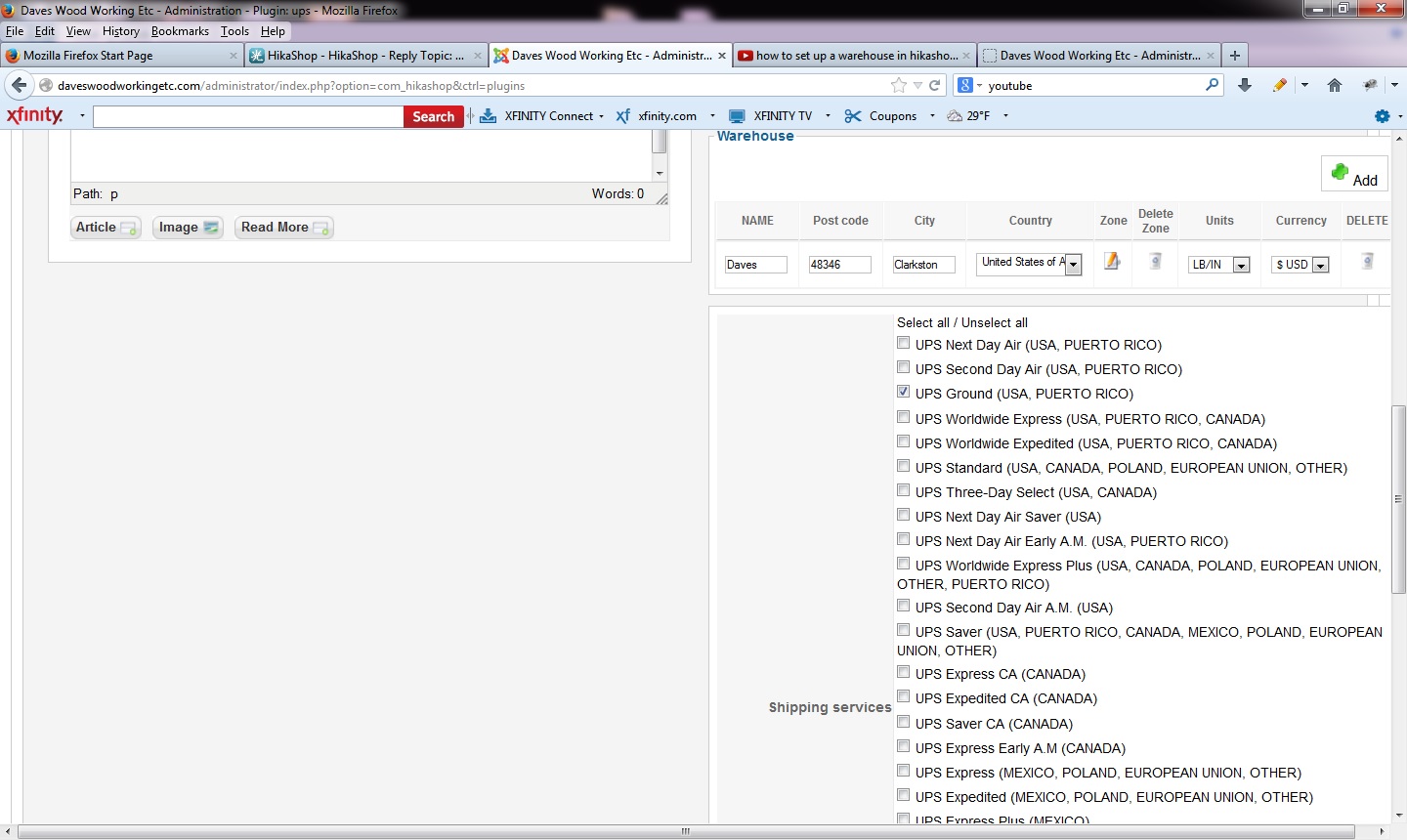Click the XFINITY TV monitor icon
Image resolution: width=1407 pixels, height=840 pixels.
[x=737, y=116]
